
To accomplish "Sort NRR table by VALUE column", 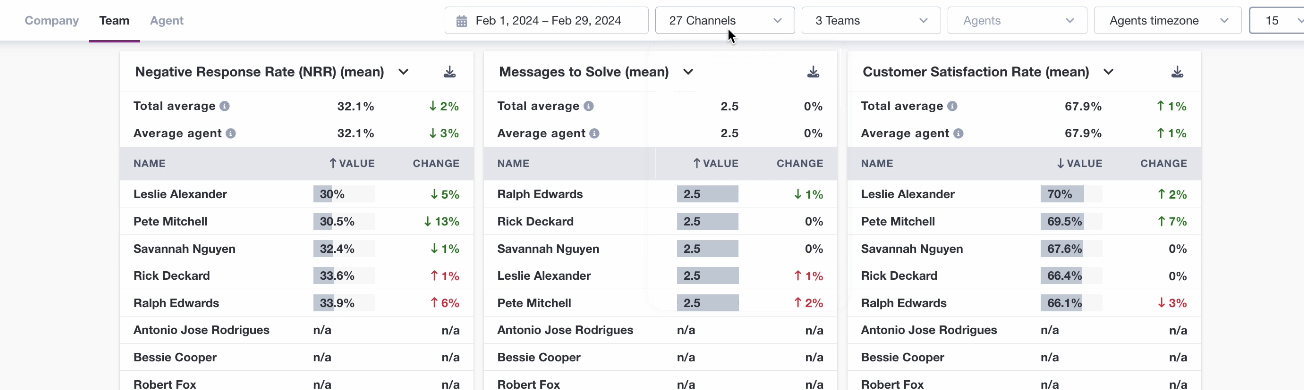I will coord(351,163).
